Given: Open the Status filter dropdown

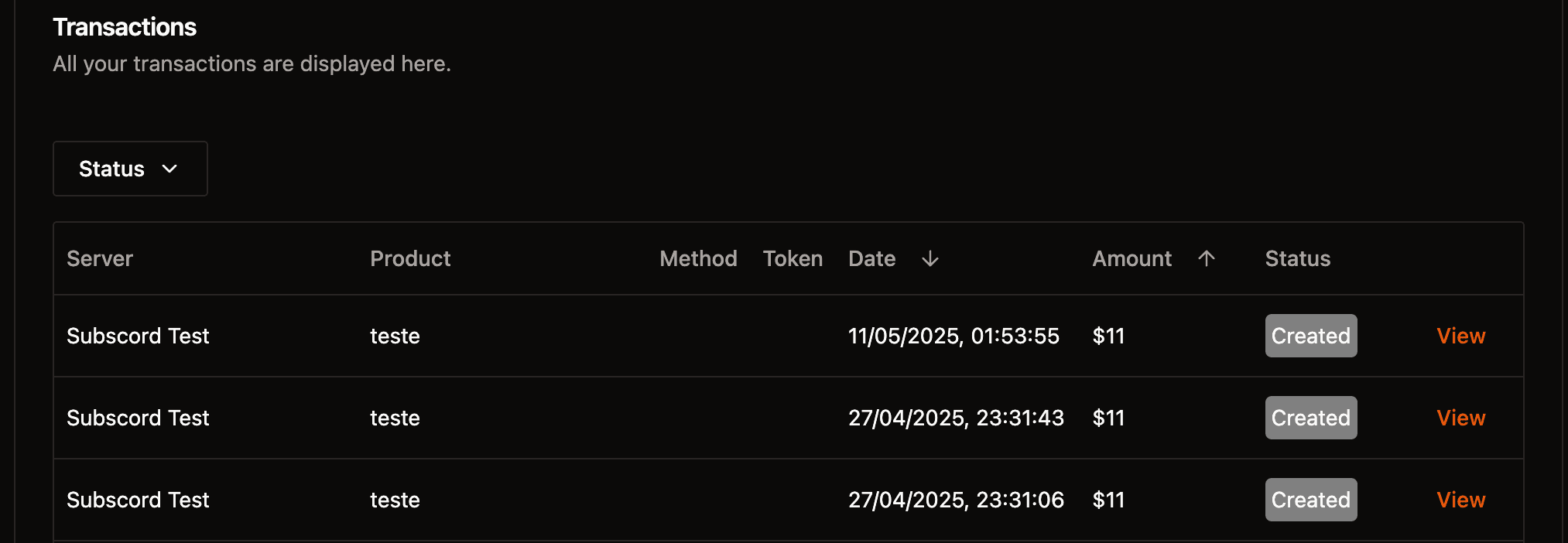Looking at the screenshot, I should tap(130, 169).
